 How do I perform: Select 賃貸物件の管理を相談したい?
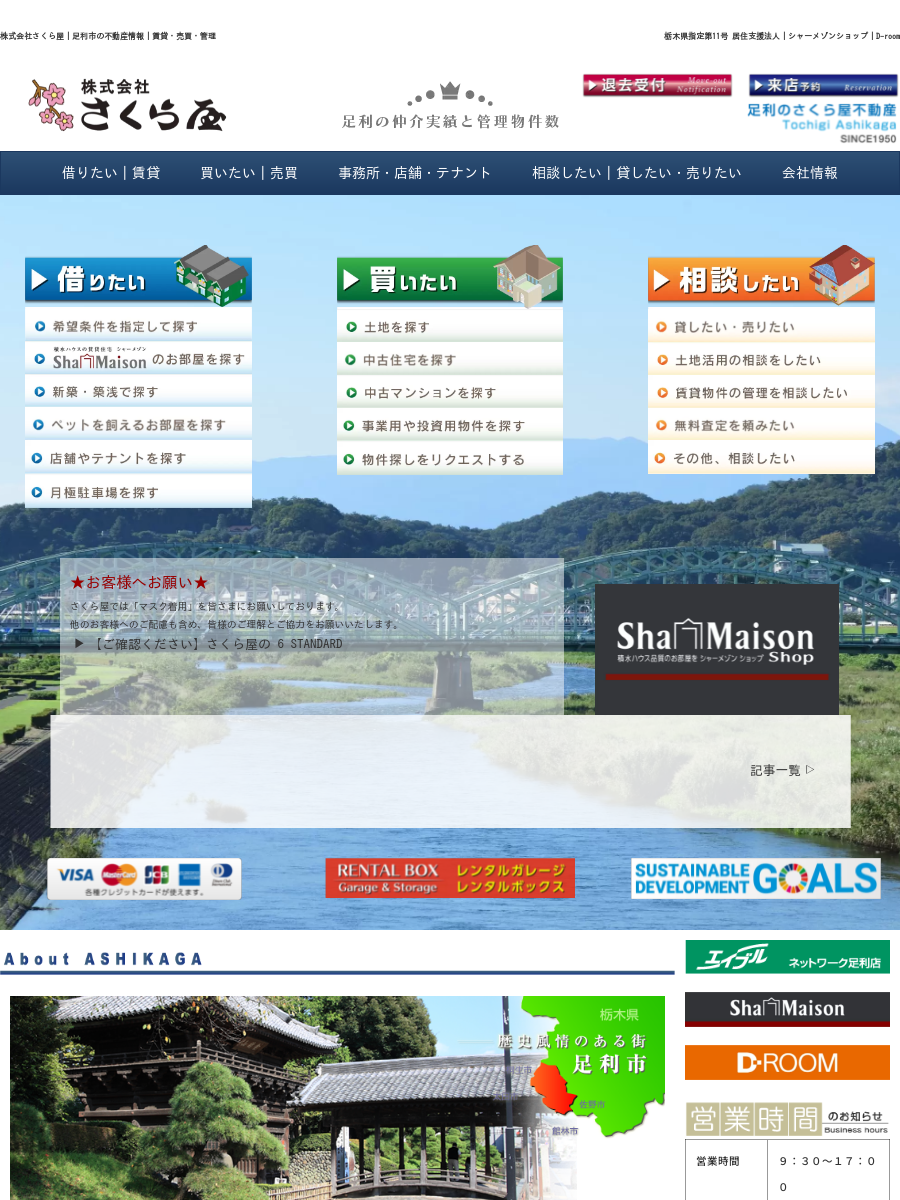coord(761,392)
